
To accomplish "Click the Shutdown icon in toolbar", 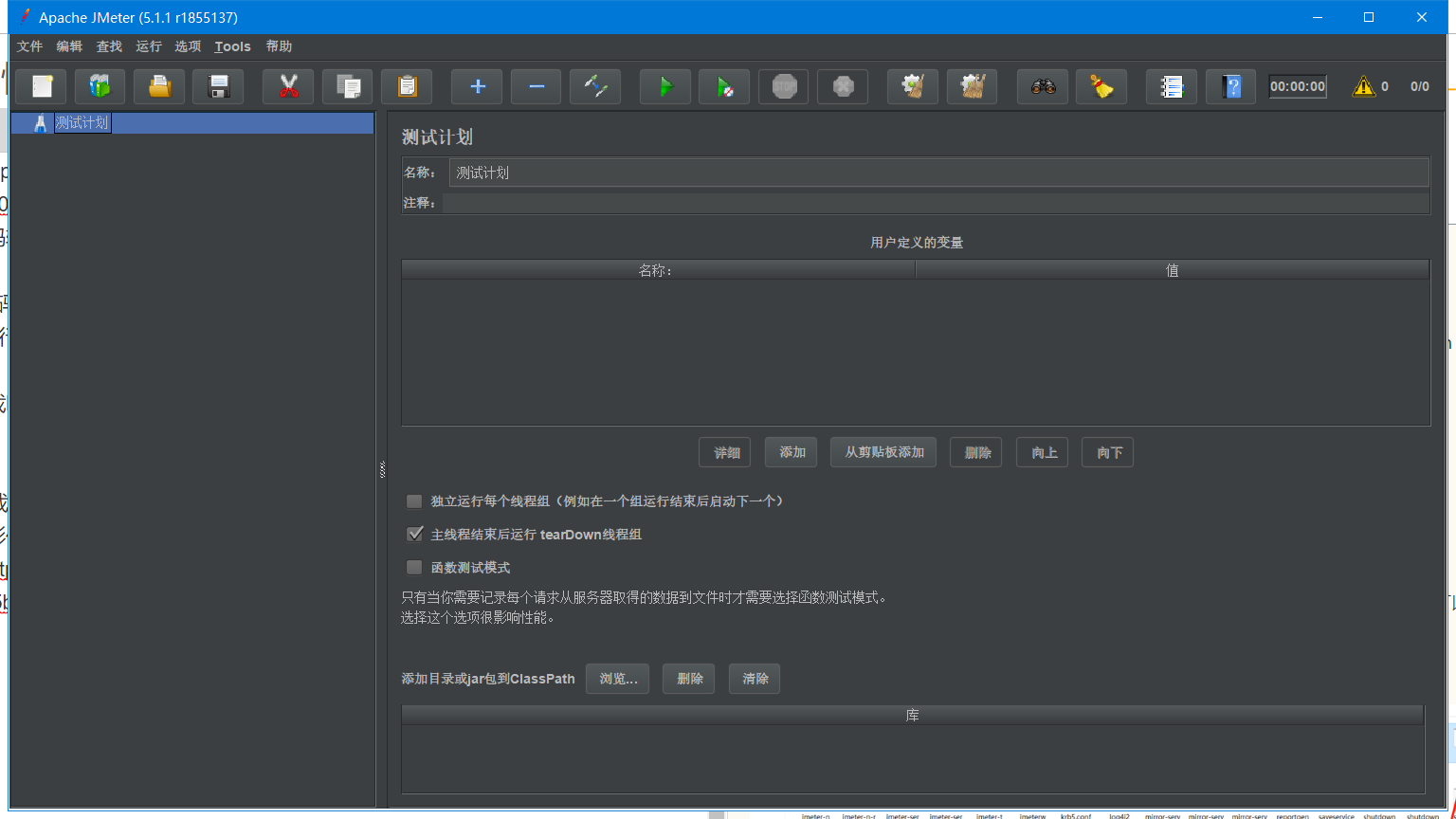I will point(843,86).
